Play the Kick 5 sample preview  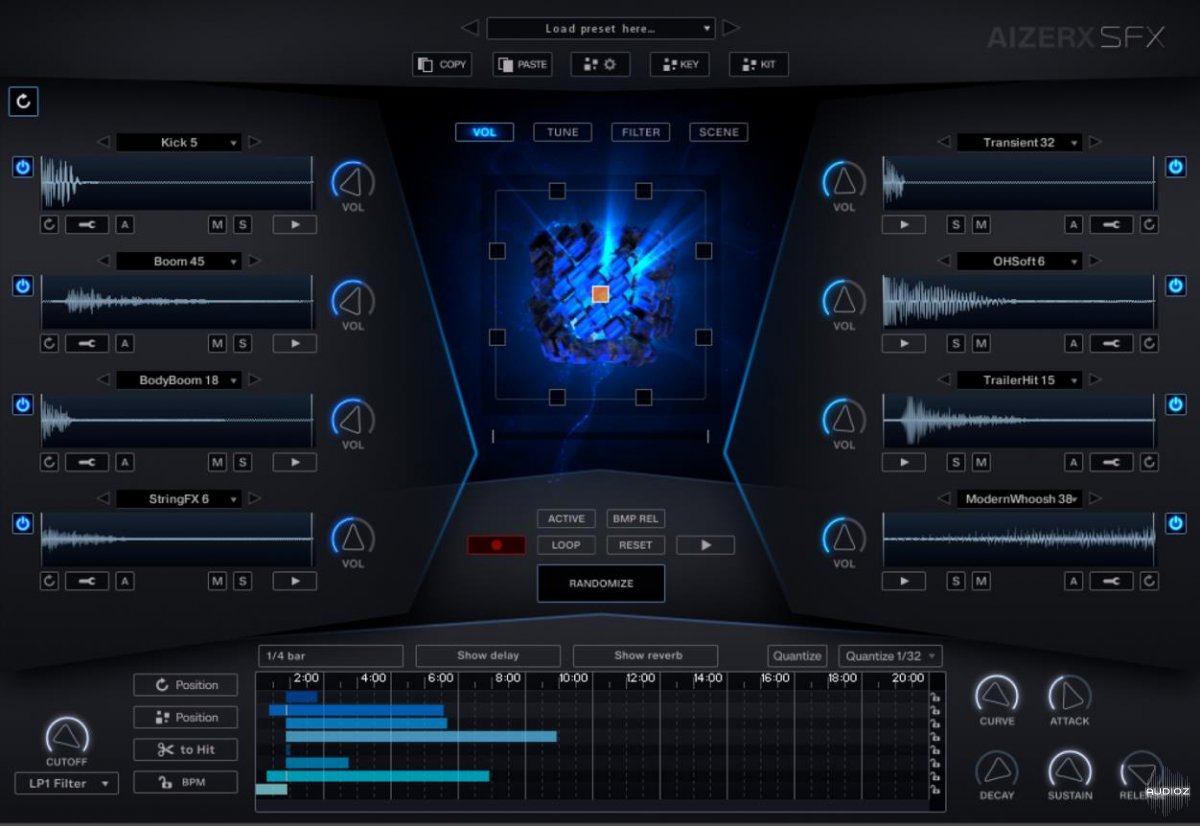(295, 225)
